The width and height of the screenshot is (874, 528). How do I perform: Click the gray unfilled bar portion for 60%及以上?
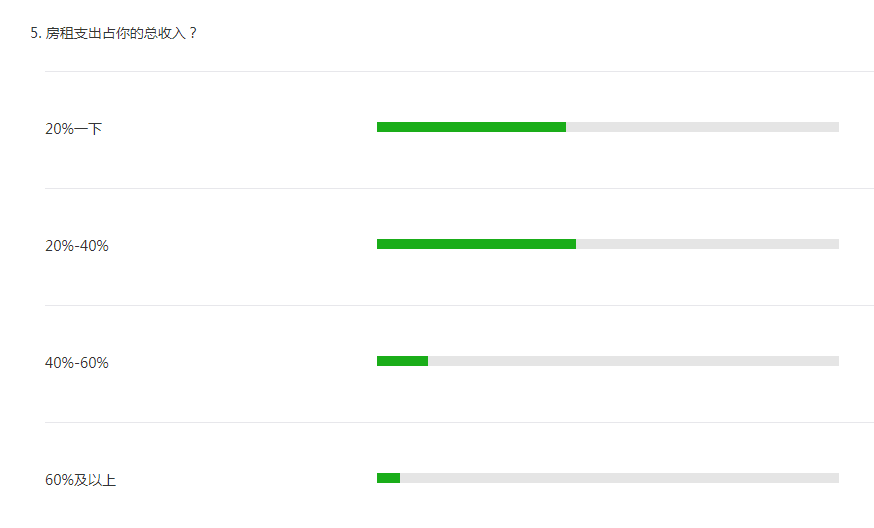tap(619, 478)
